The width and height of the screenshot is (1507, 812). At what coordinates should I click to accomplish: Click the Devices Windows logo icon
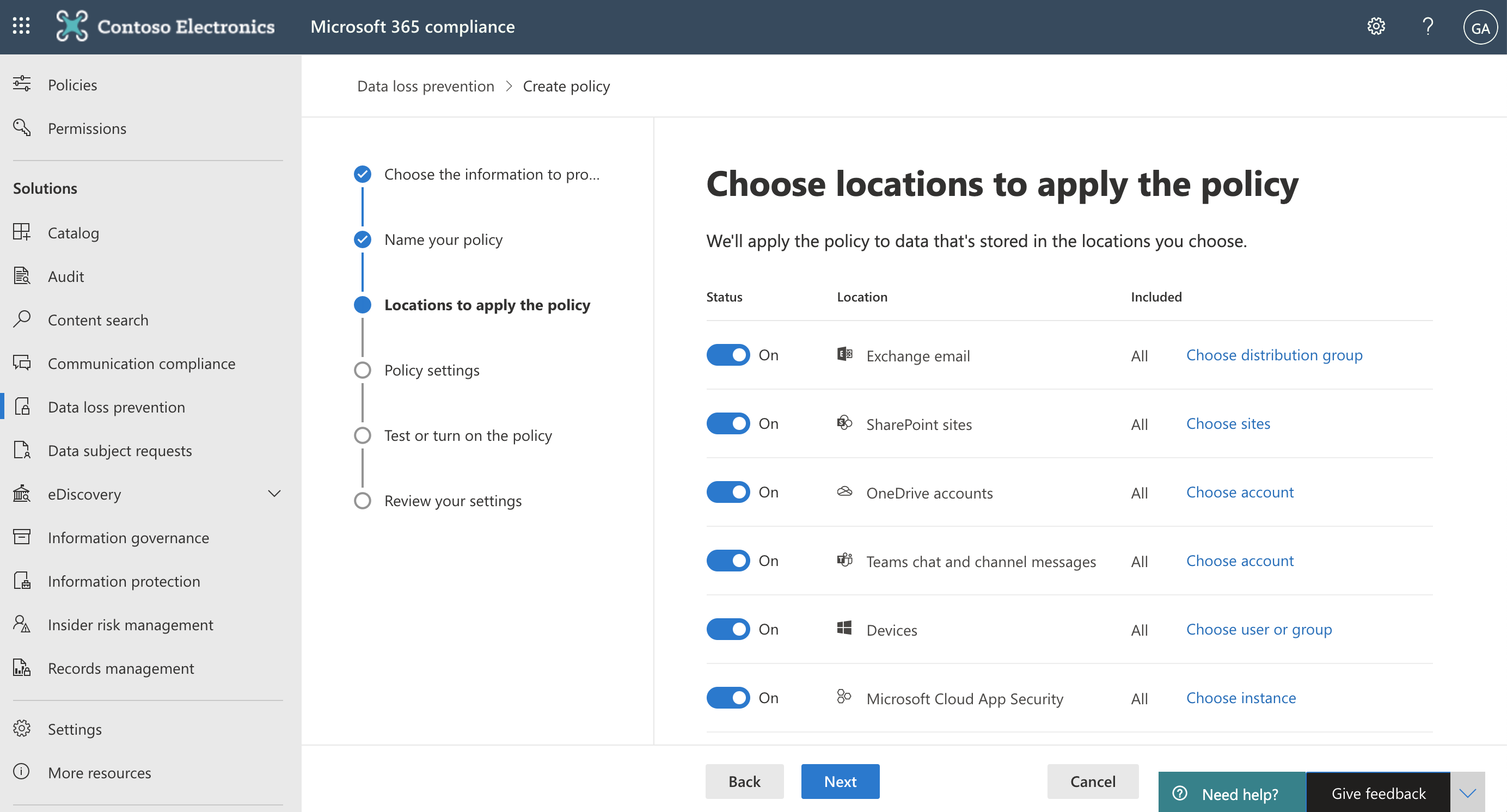843,627
